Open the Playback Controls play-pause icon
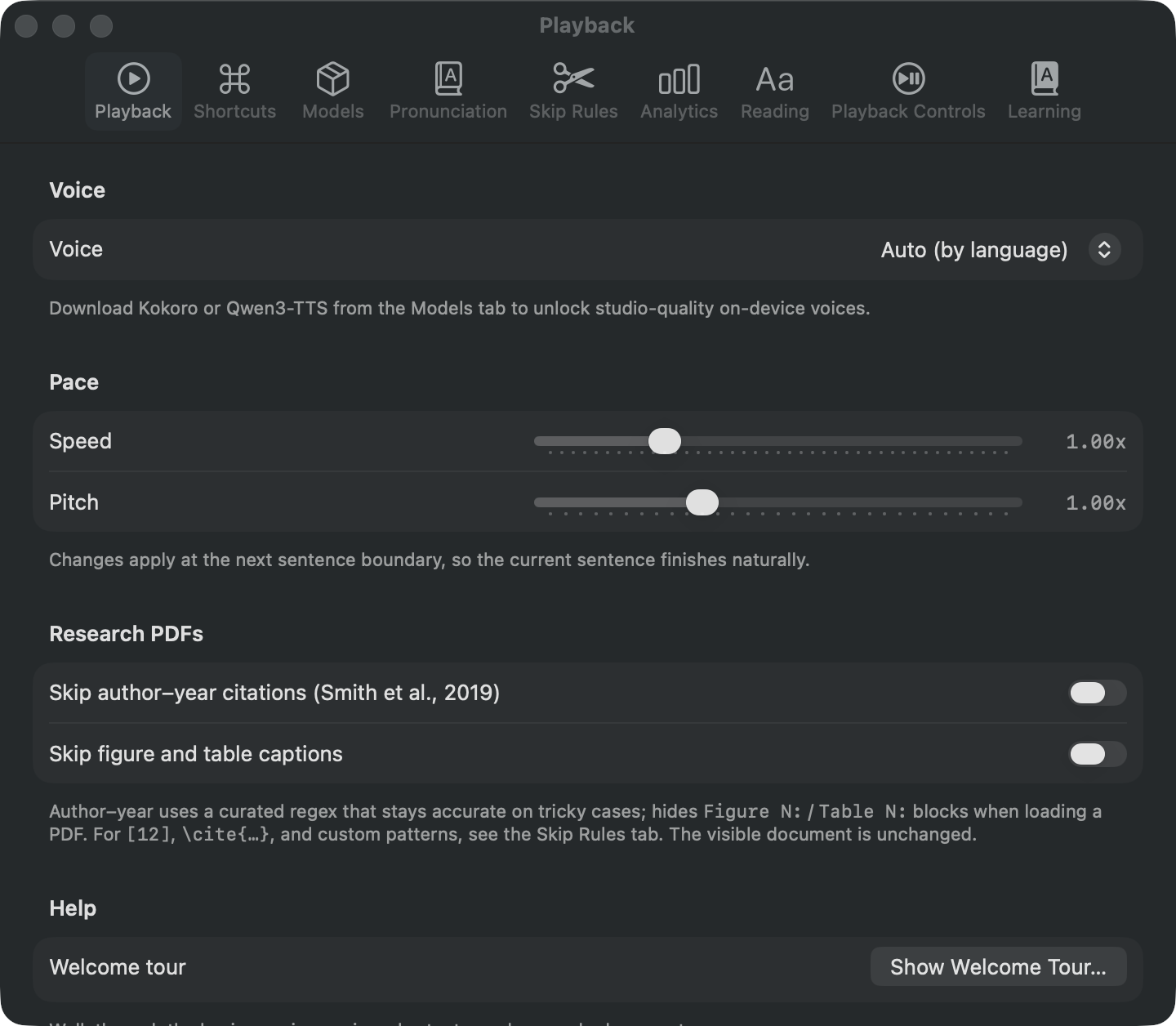Image resolution: width=1176 pixels, height=1026 pixels. click(908, 79)
